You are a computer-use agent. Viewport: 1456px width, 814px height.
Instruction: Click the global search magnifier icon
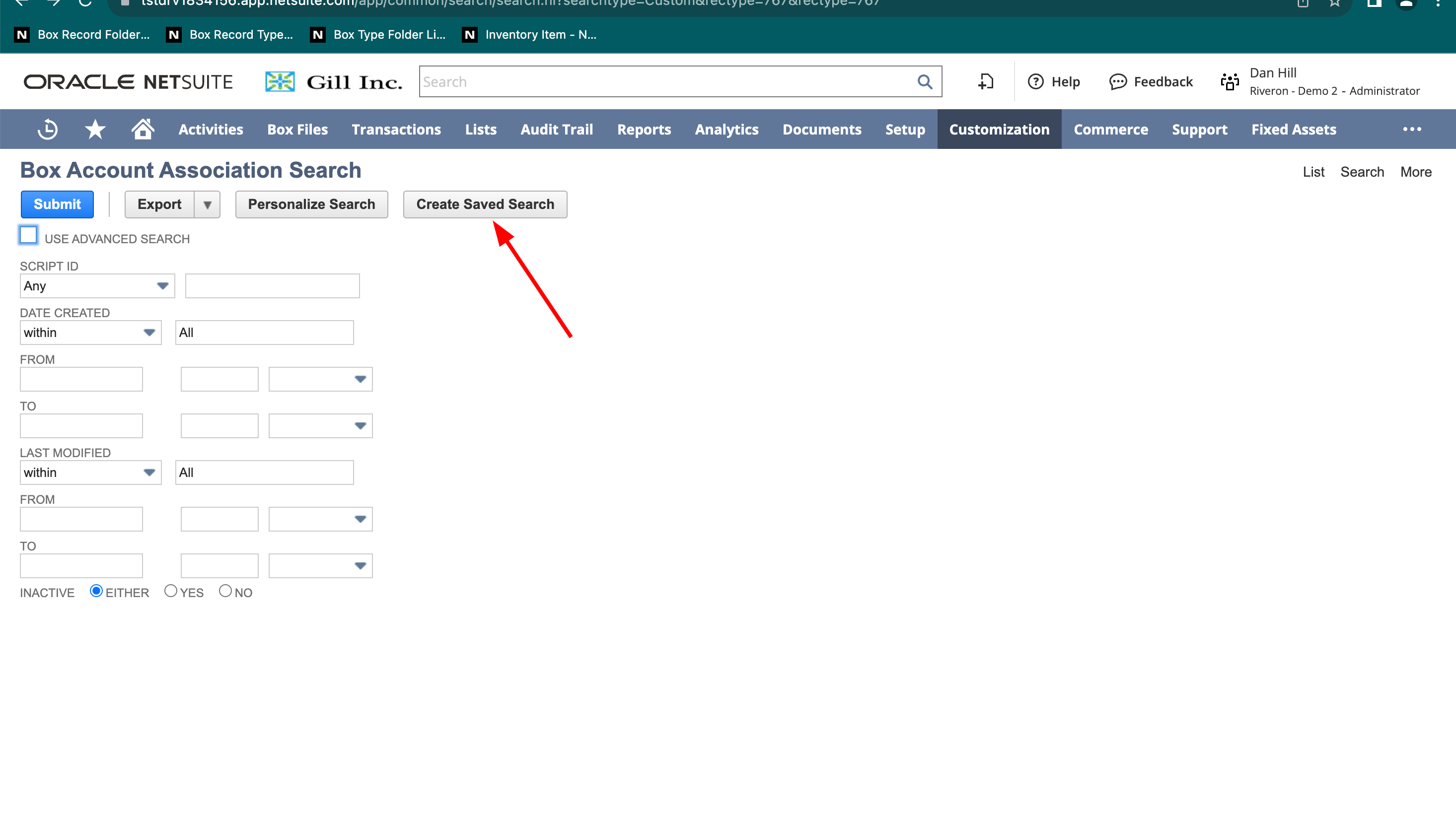tap(925, 82)
